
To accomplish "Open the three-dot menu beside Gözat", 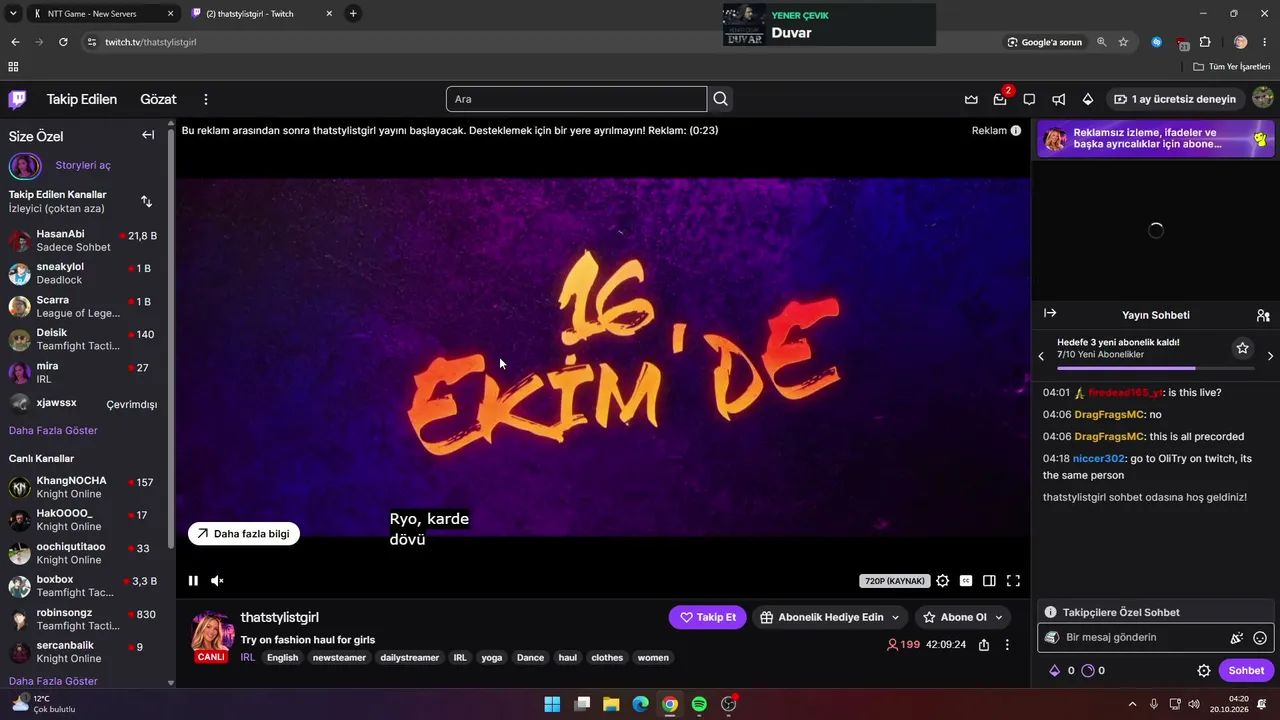I will 206,99.
